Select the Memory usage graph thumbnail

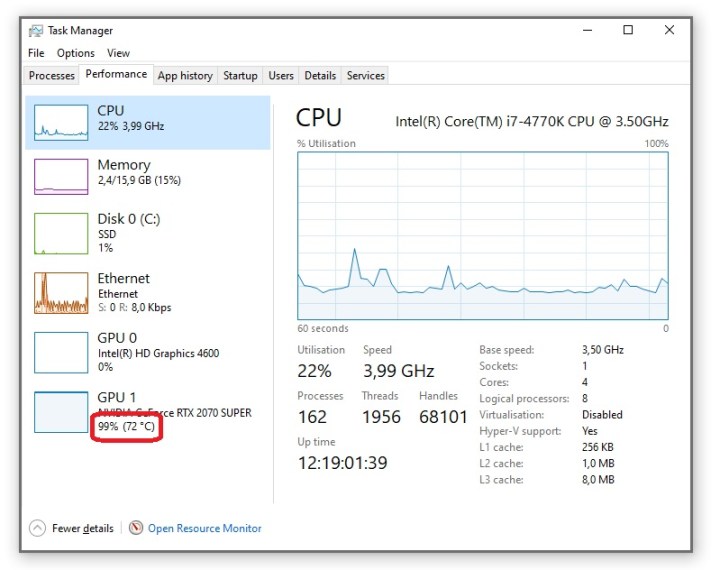[61, 175]
